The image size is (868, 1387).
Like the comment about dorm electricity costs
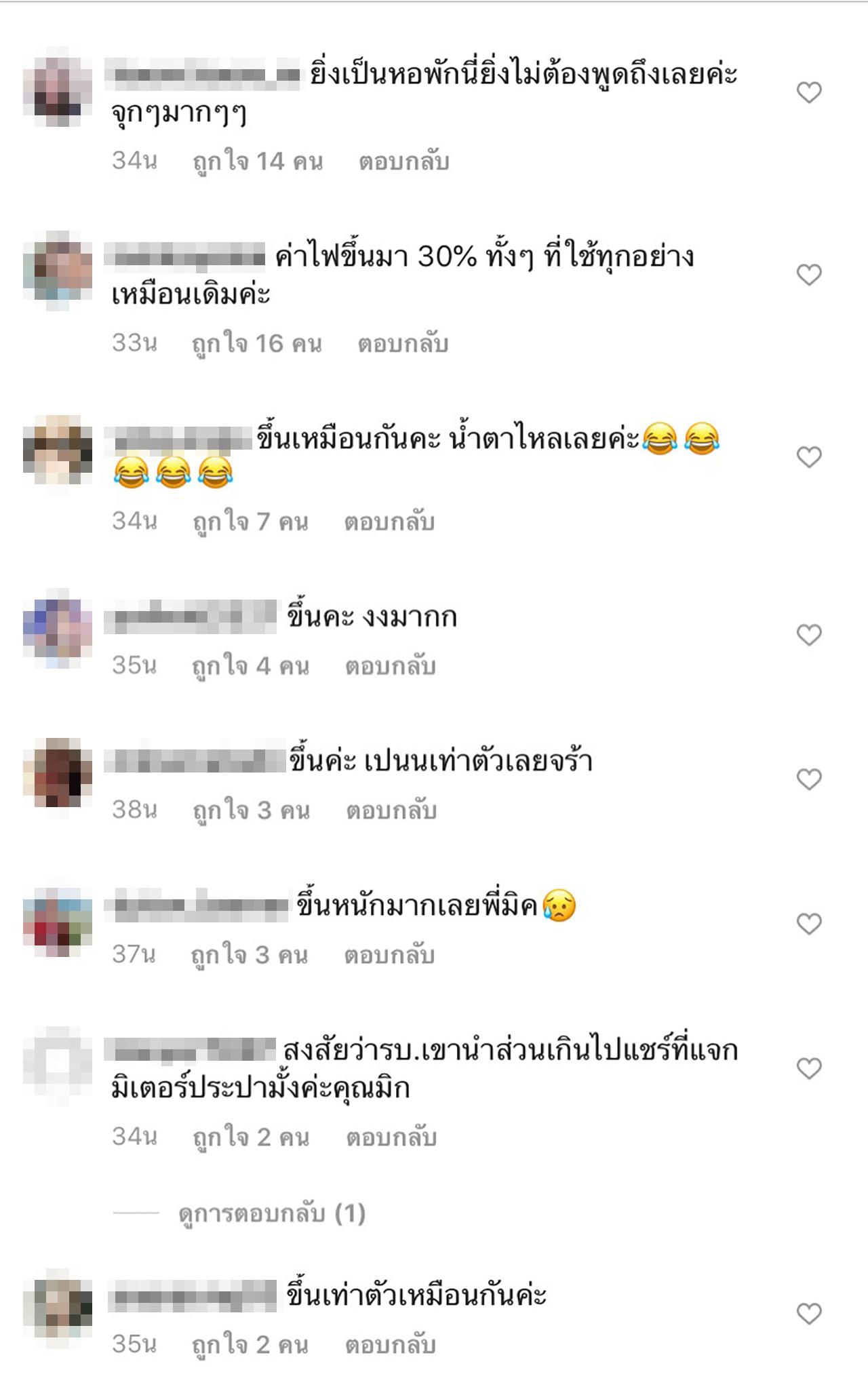pos(808,92)
